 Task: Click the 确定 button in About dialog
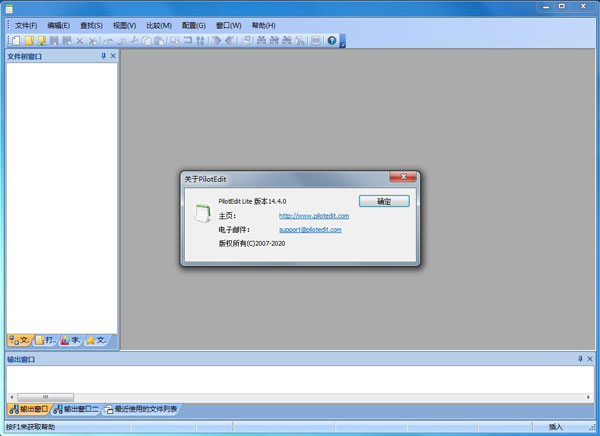[x=384, y=201]
